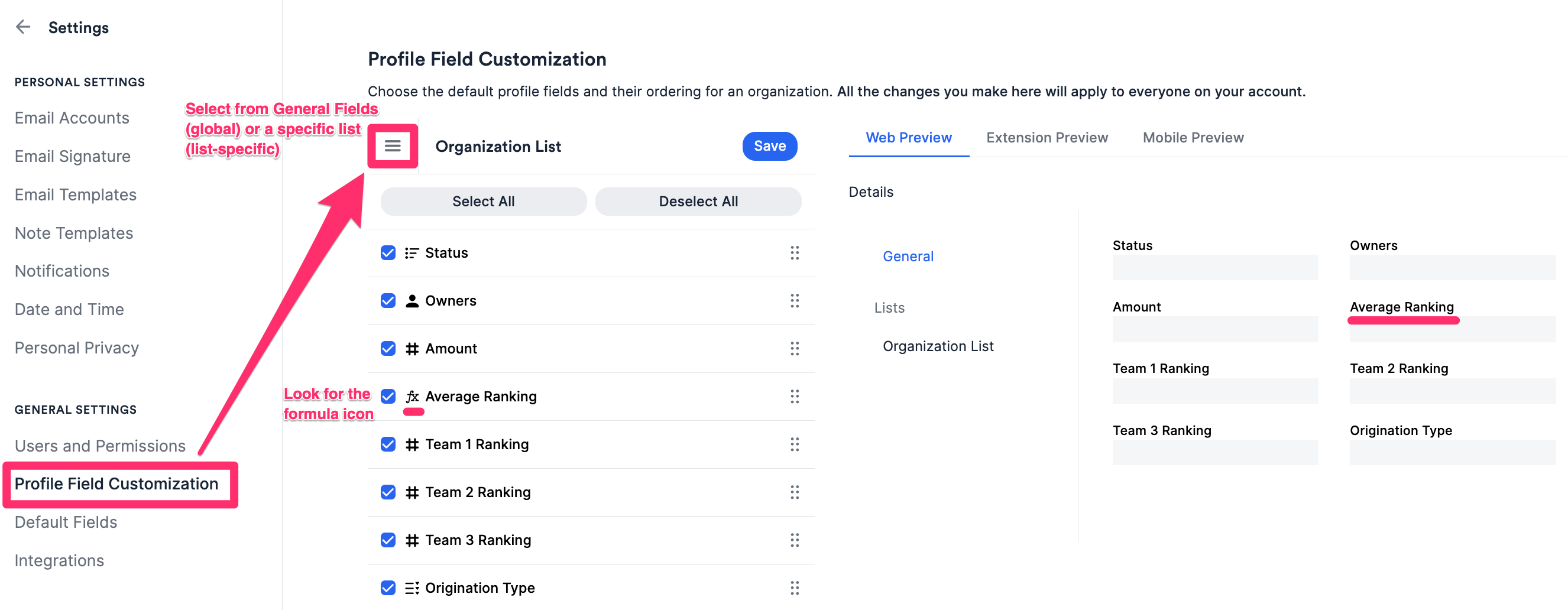Click the drag handle for Team 3 Ranking
Viewport: 1568px width, 610px height.
(795, 540)
